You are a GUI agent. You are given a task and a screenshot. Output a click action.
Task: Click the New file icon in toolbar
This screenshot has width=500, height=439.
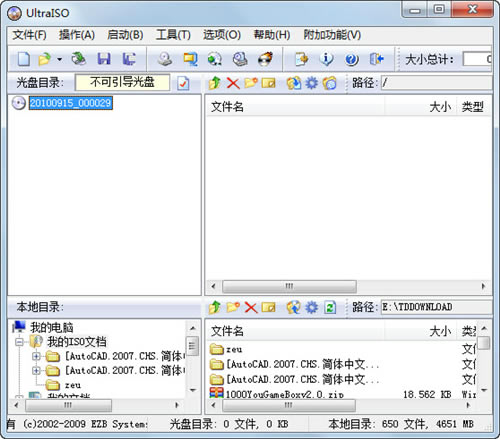coord(24,59)
